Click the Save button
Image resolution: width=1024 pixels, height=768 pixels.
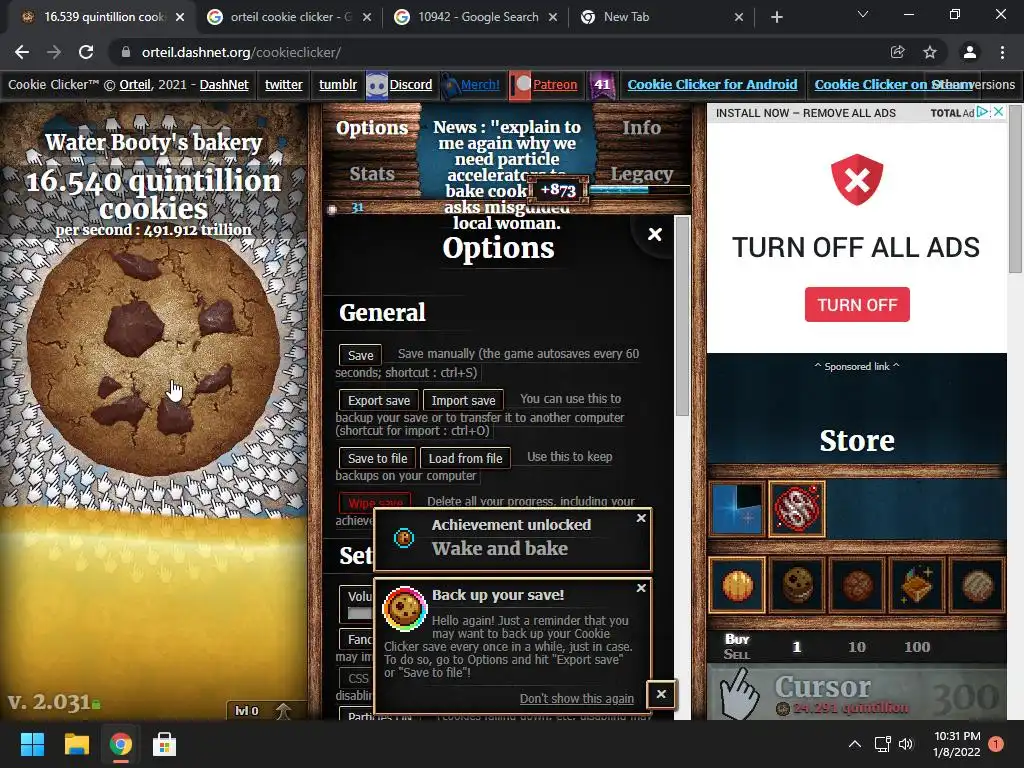[x=360, y=355]
